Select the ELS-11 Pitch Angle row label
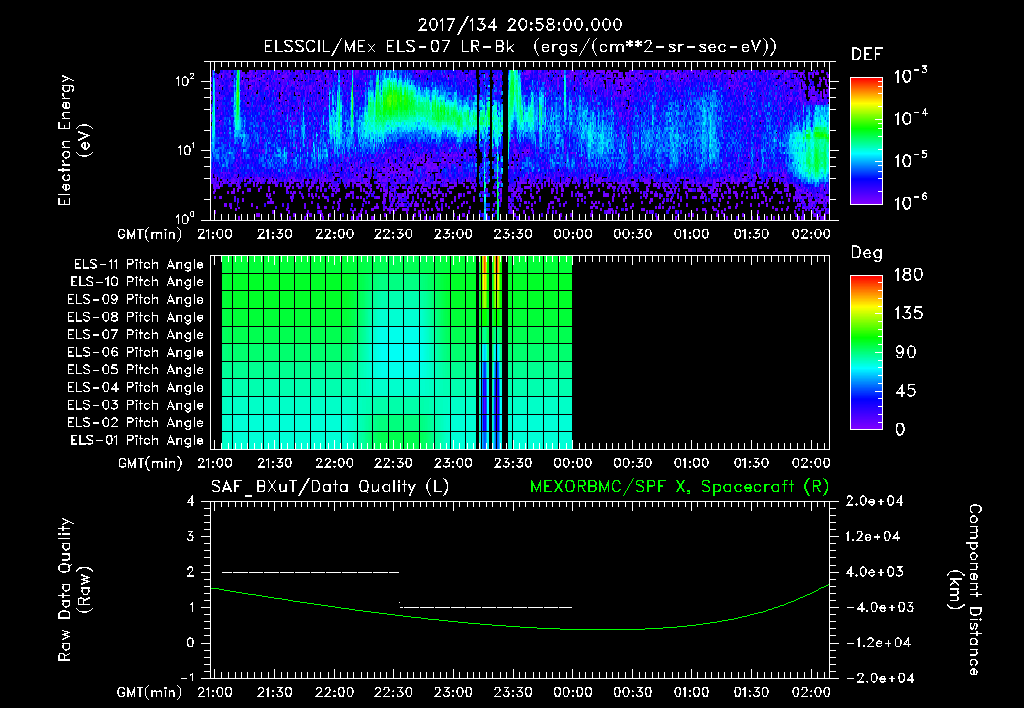 pos(138,265)
